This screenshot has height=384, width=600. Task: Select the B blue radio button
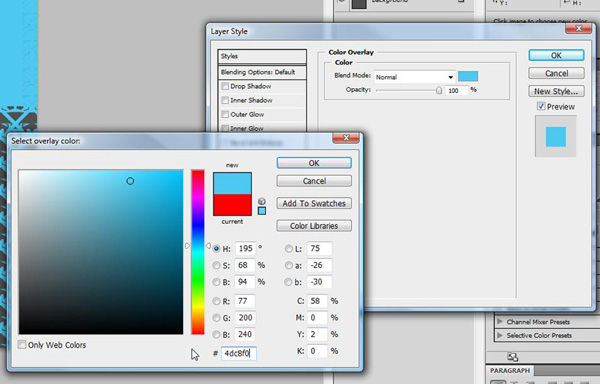click(217, 334)
